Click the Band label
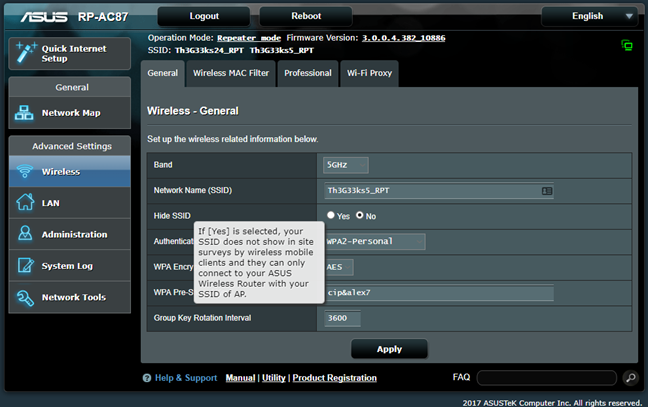 (x=163, y=164)
